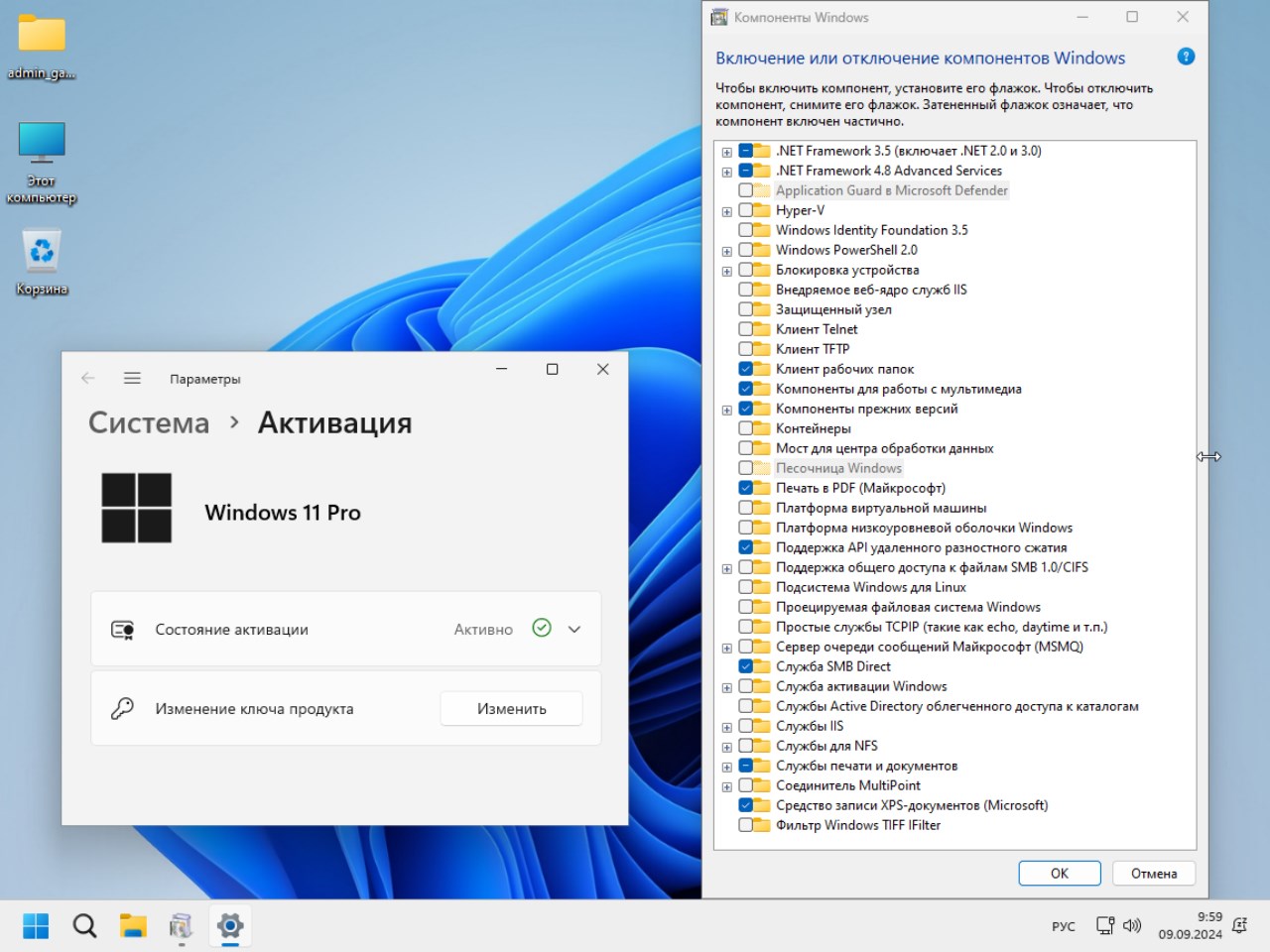
Task: Open the Этот компьютер desktop icon
Action: pos(42,162)
